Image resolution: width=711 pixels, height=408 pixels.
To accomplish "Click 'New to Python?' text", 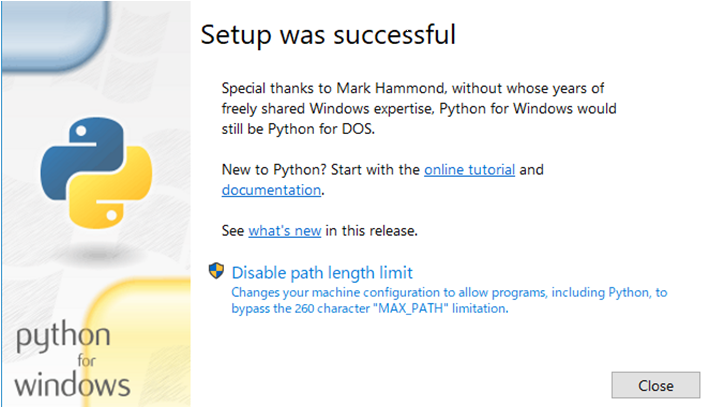I will [274, 170].
